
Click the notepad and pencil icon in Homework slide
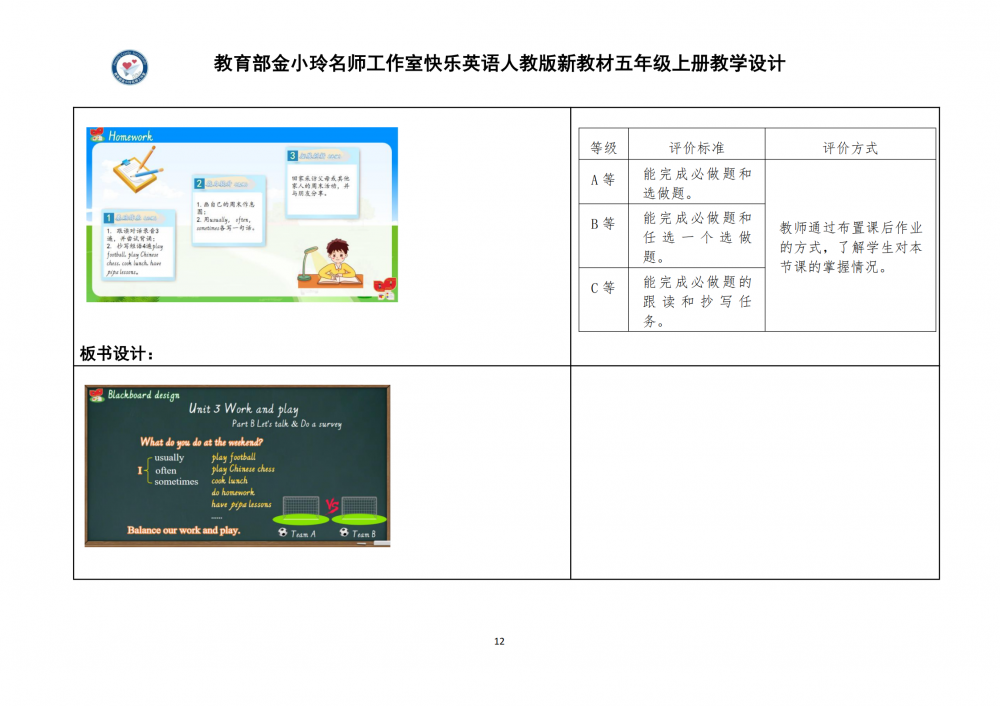[x=137, y=168]
